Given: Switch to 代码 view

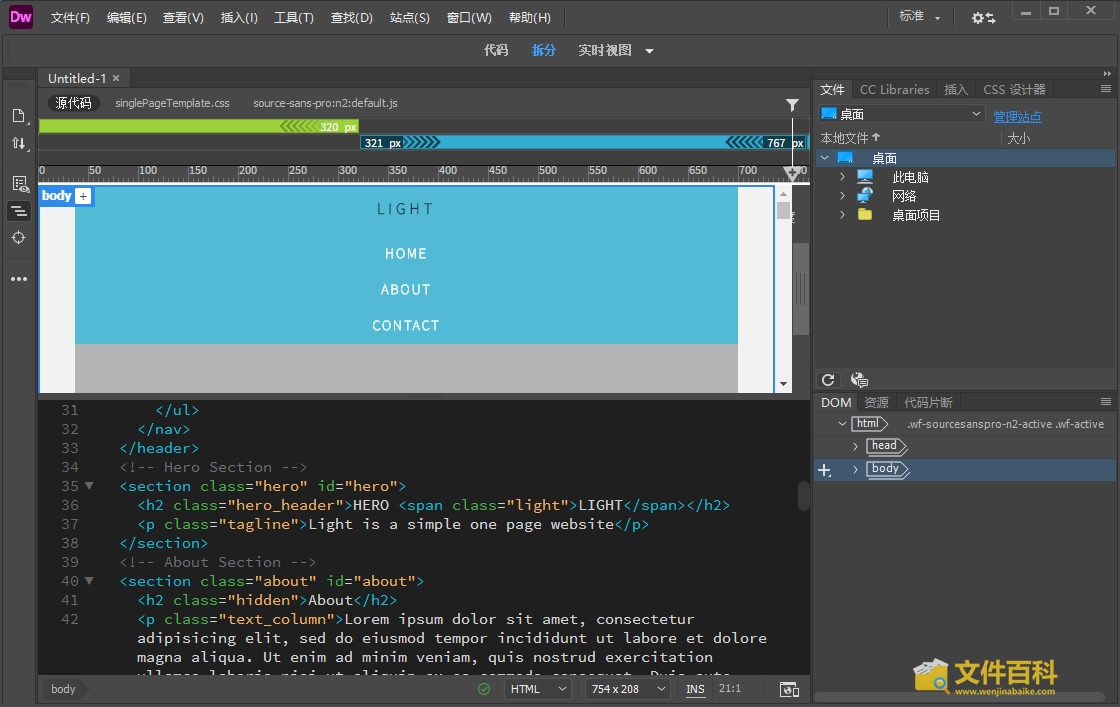Looking at the screenshot, I should (496, 50).
